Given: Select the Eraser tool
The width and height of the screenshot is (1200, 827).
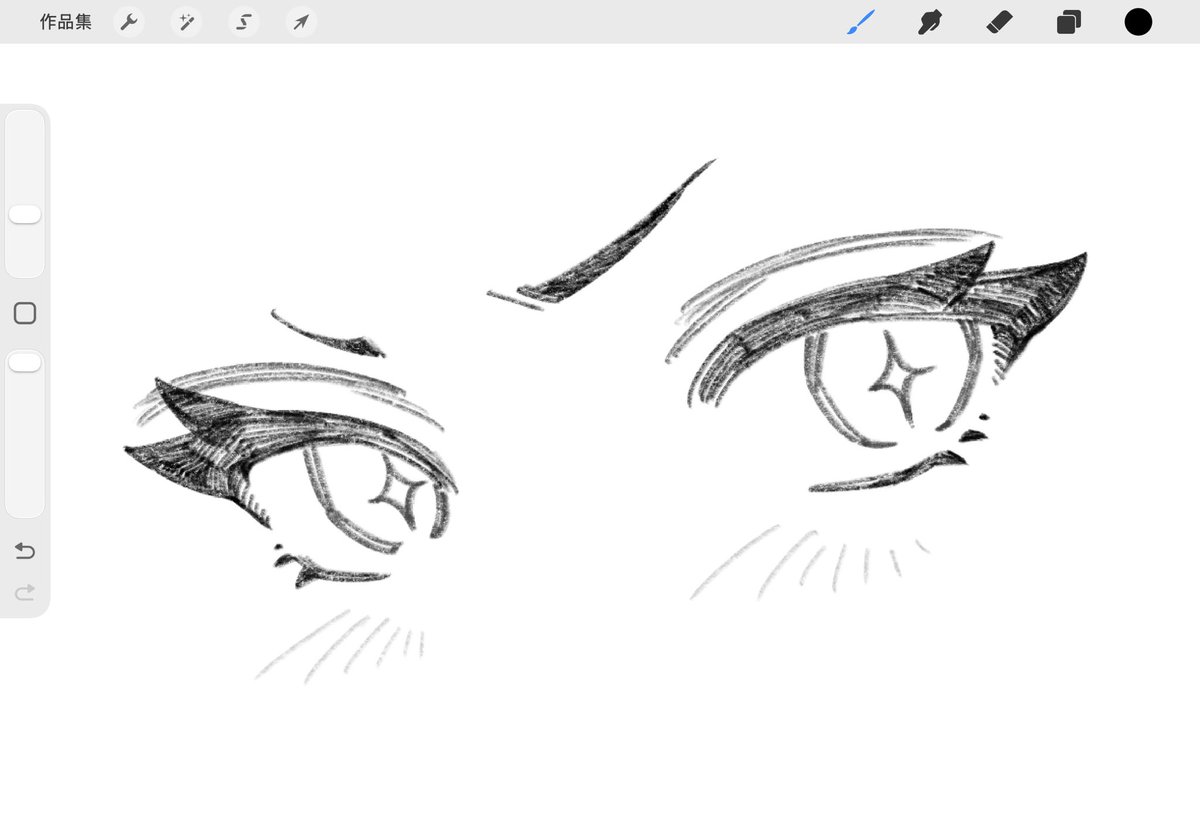Looking at the screenshot, I should [999, 22].
